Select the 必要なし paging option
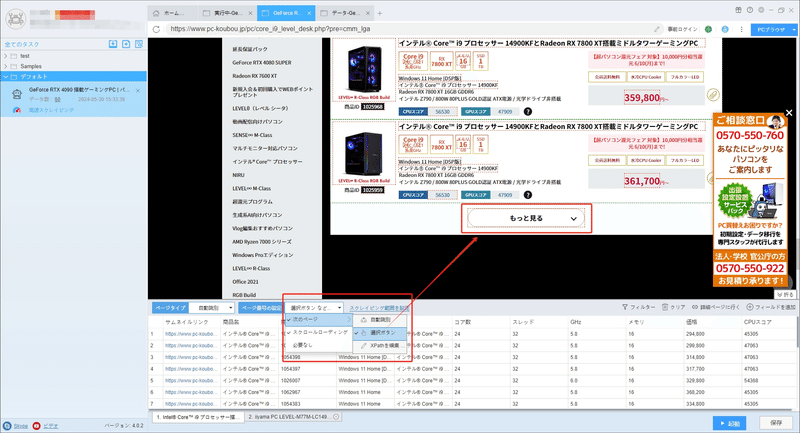The width and height of the screenshot is (800, 433). coord(318,345)
